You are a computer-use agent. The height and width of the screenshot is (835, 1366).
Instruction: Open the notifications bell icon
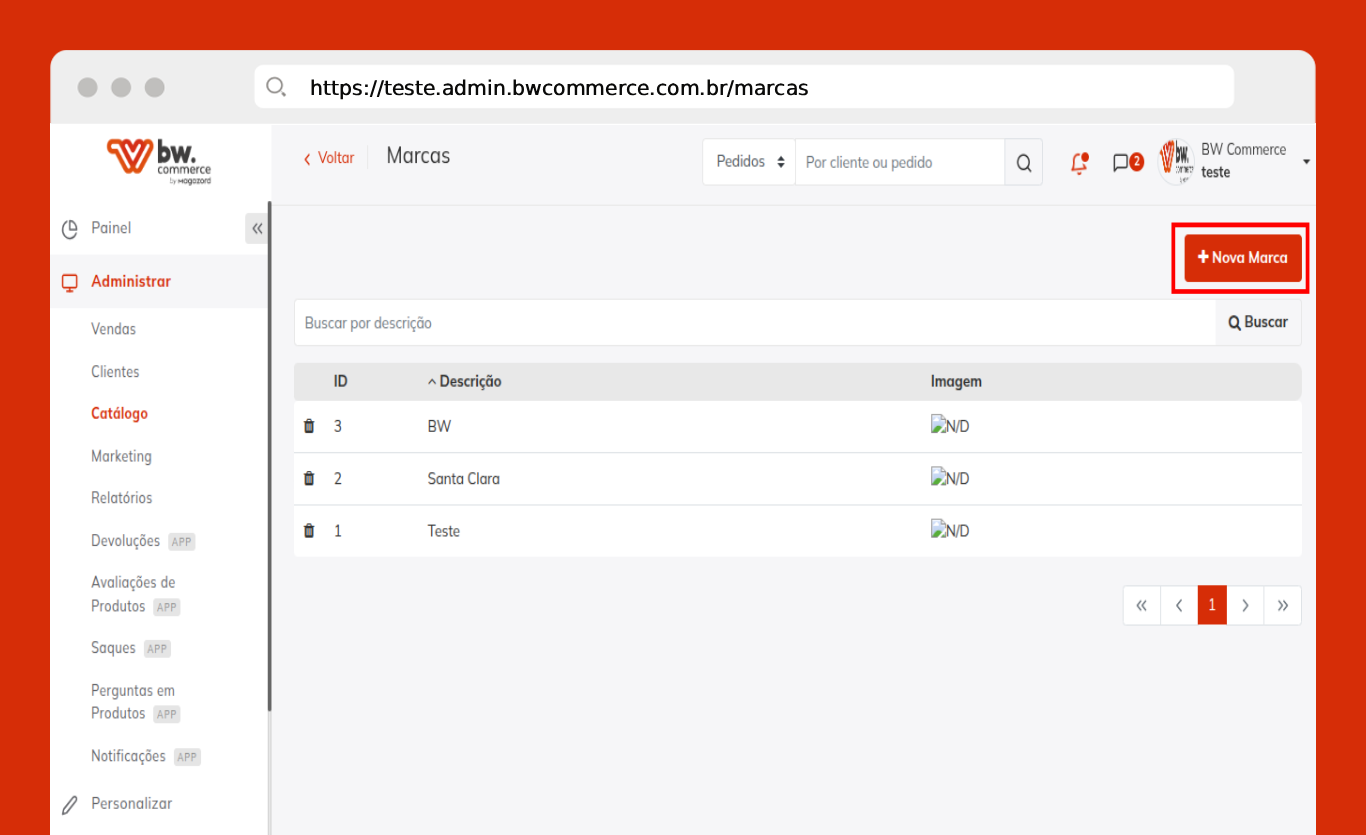pyautogui.click(x=1079, y=163)
